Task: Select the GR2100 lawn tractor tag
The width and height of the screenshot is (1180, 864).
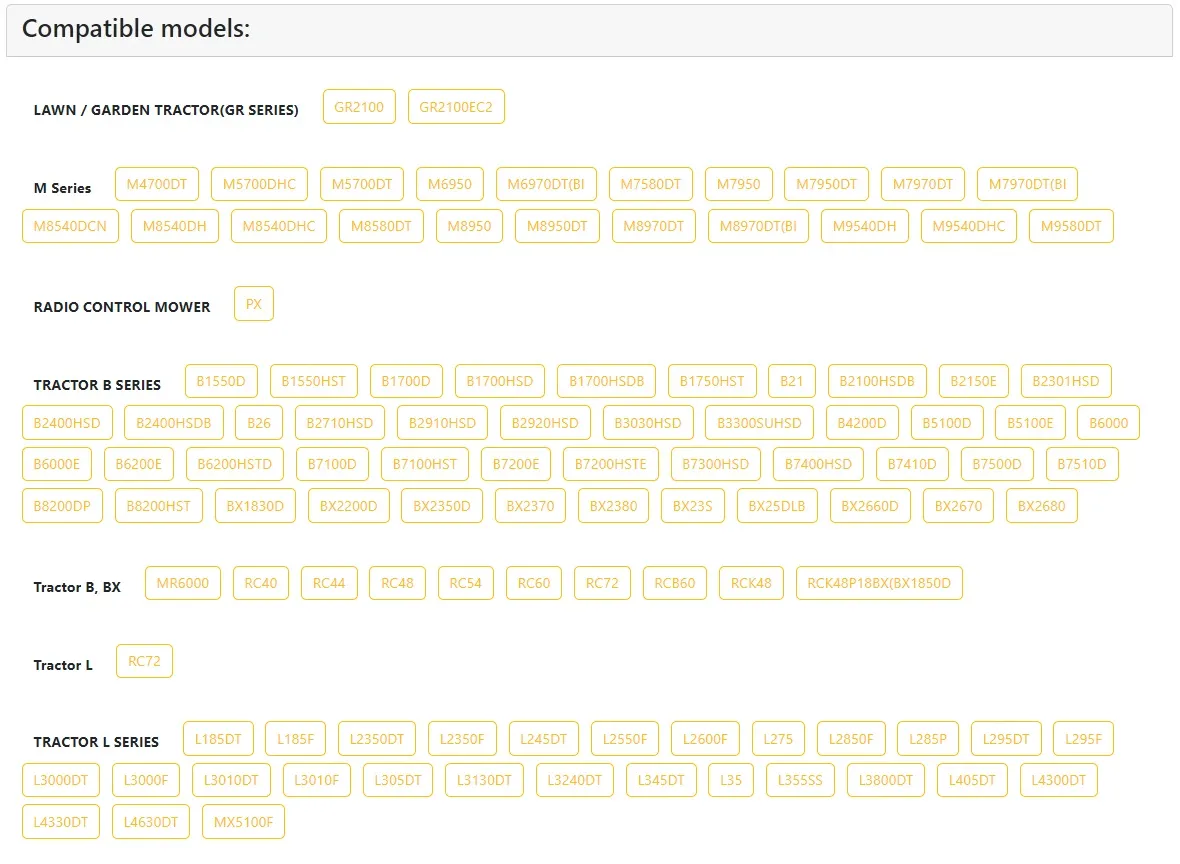Action: [359, 107]
